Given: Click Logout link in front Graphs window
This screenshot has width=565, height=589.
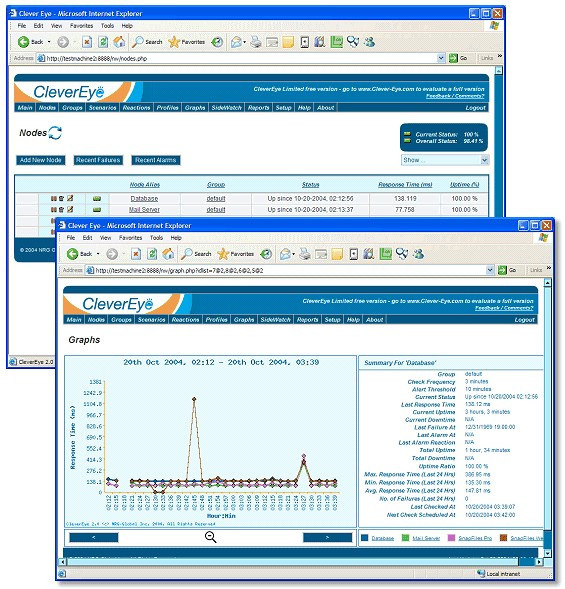Looking at the screenshot, I should pyautogui.click(x=524, y=320).
